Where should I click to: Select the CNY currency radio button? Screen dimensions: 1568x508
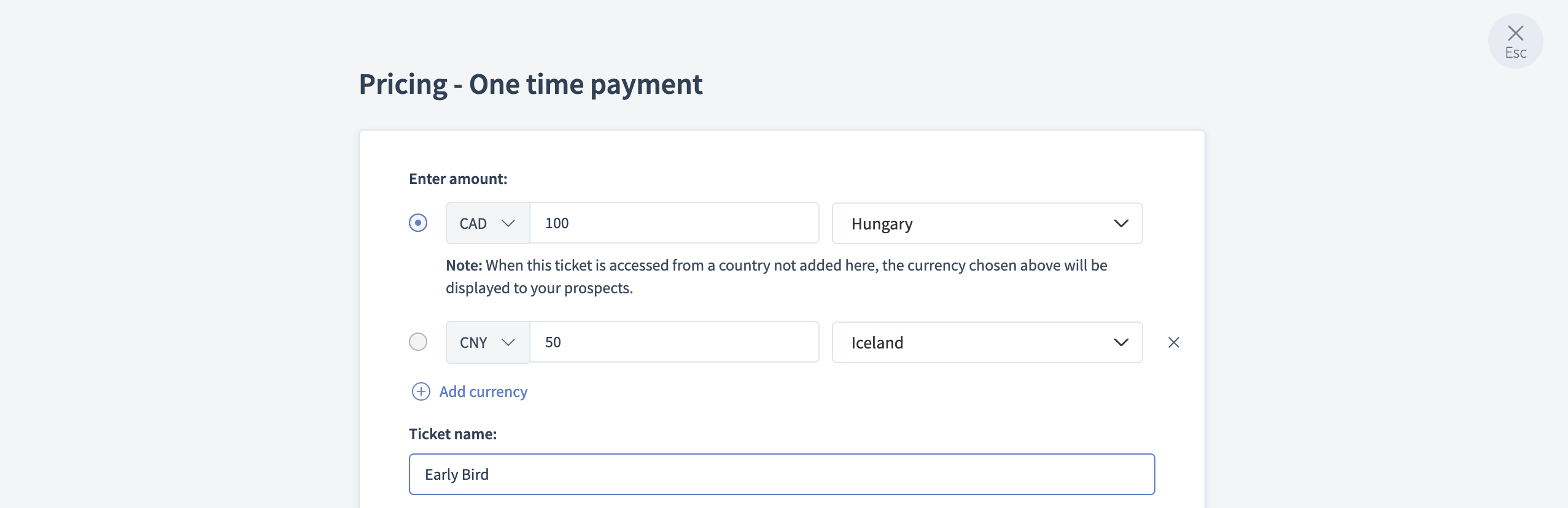point(418,342)
